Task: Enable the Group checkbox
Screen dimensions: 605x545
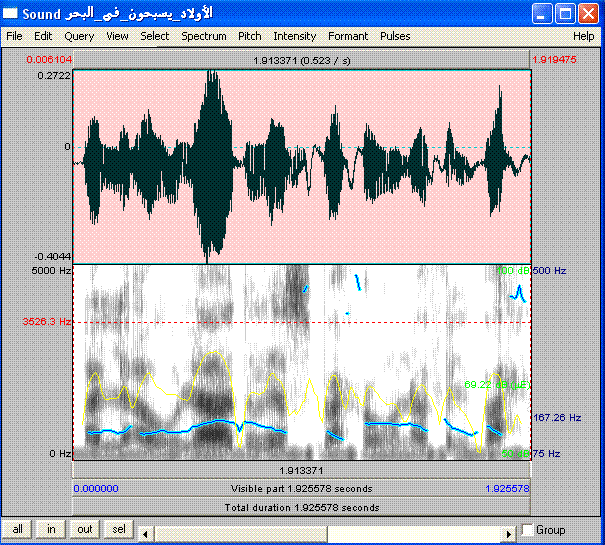Action: [x=528, y=530]
